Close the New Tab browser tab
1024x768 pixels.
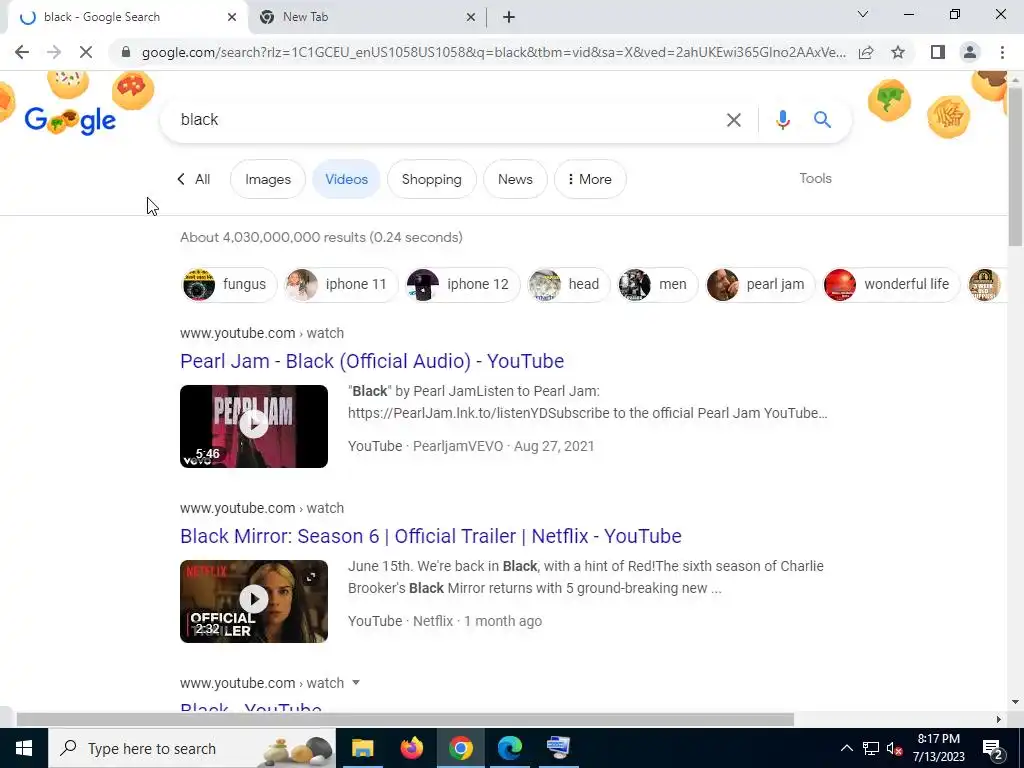pyautogui.click(x=470, y=17)
